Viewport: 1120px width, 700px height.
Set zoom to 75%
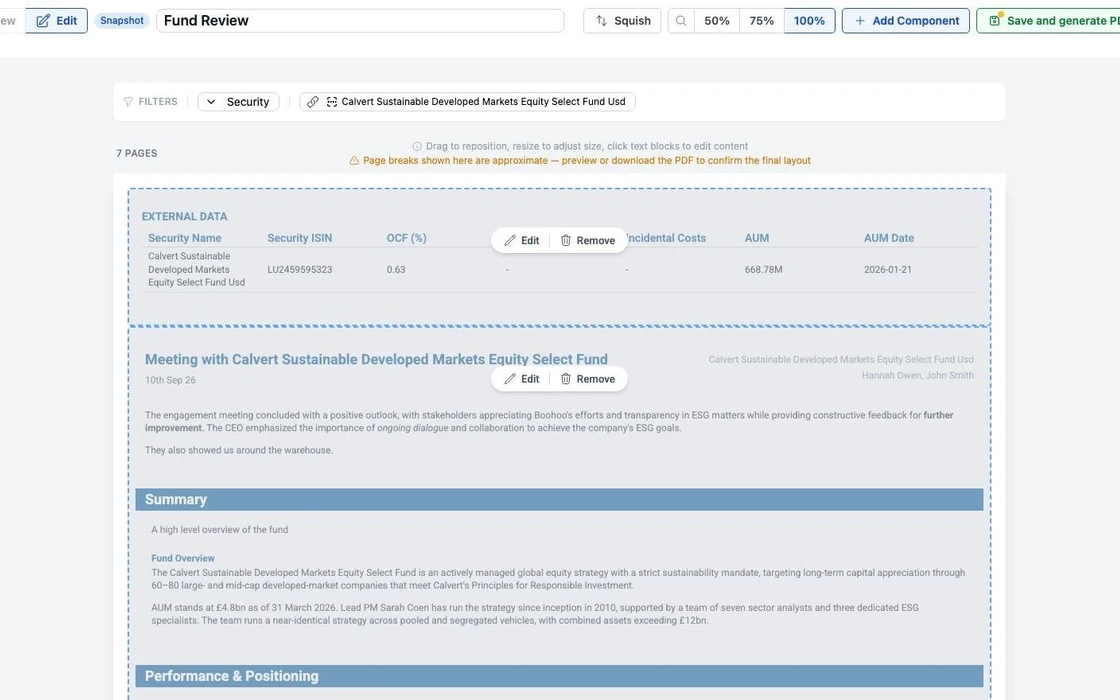[x=761, y=21]
